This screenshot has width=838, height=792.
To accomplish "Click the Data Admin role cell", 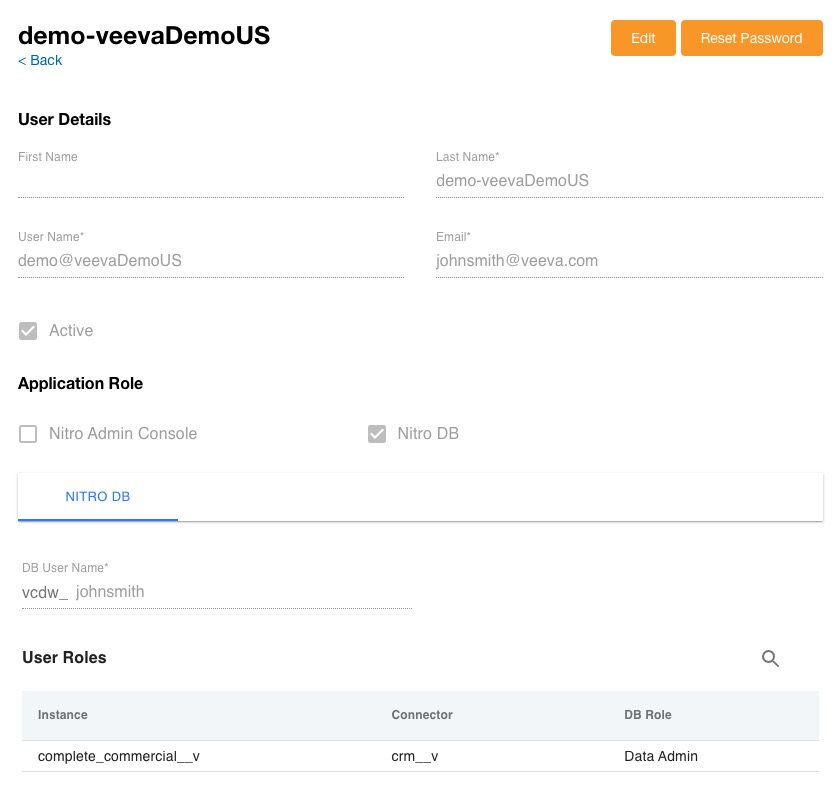I will (x=660, y=757).
